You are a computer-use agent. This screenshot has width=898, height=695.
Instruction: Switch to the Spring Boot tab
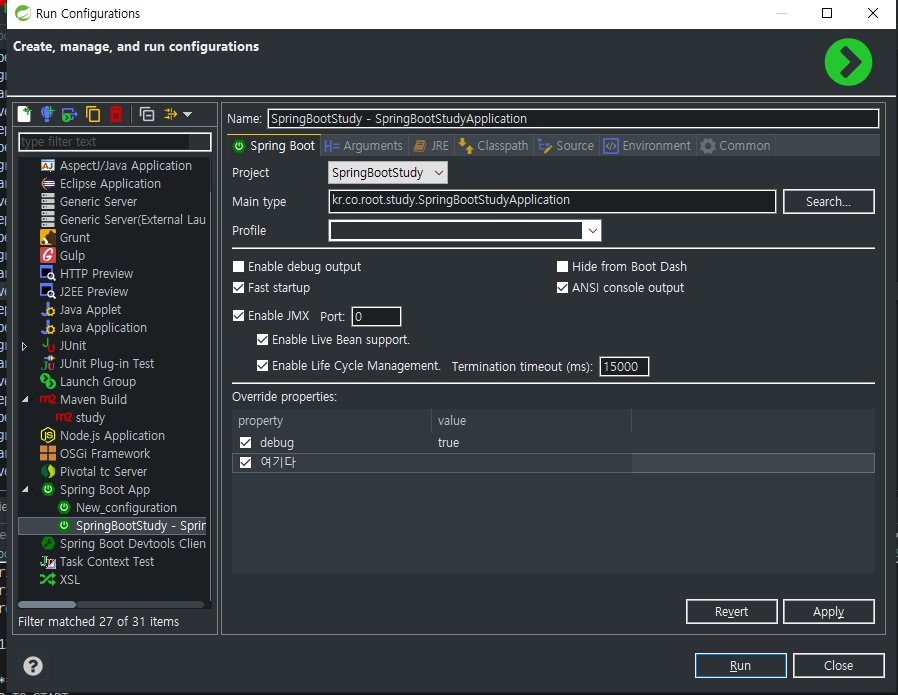point(274,146)
